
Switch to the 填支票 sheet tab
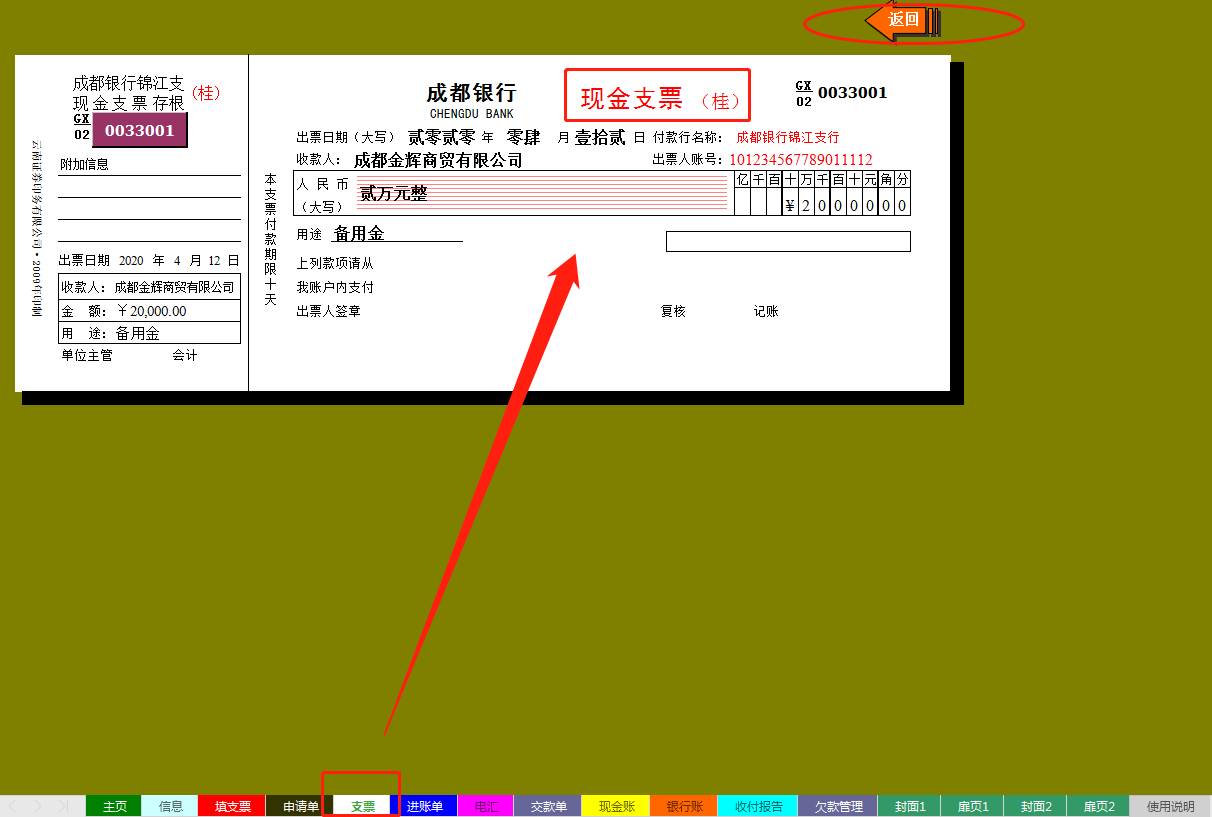point(232,806)
